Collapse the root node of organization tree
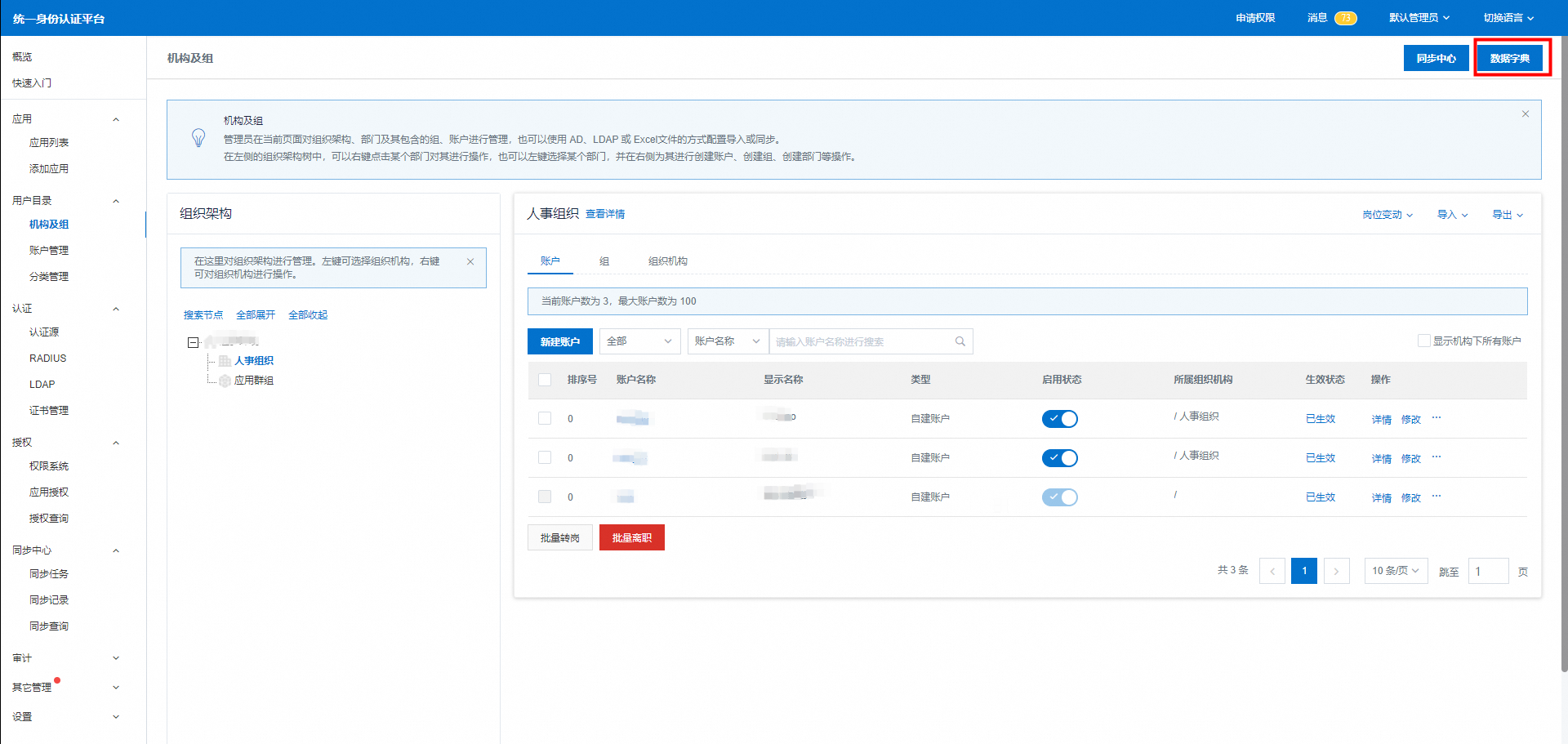 tap(194, 342)
